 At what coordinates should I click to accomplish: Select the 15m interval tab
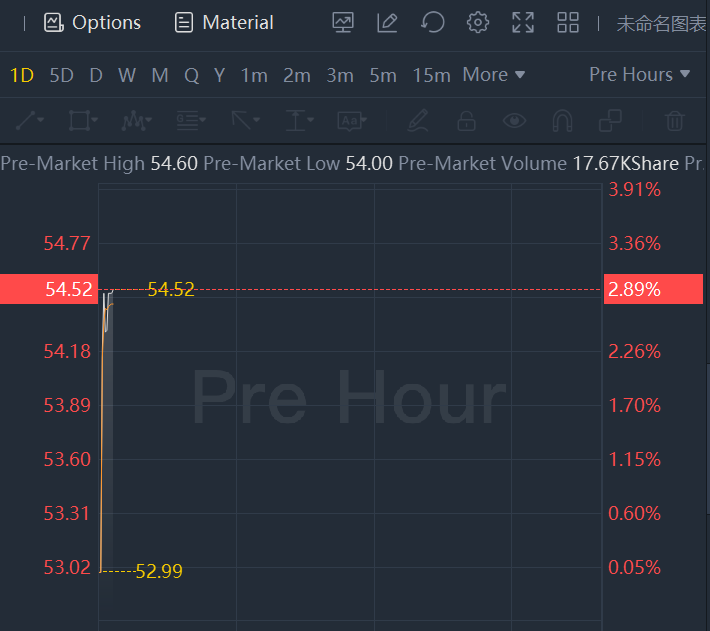point(431,75)
